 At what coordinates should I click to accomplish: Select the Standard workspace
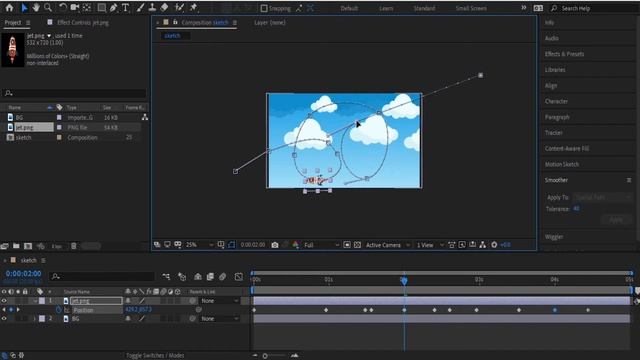424,8
